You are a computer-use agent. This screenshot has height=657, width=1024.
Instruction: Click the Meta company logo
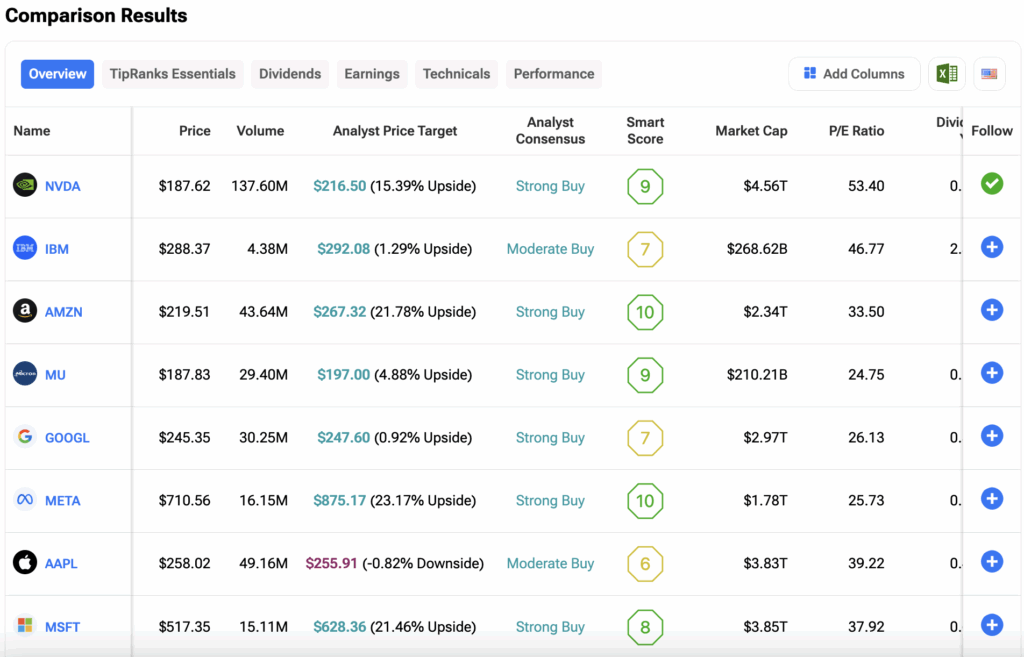(x=25, y=500)
